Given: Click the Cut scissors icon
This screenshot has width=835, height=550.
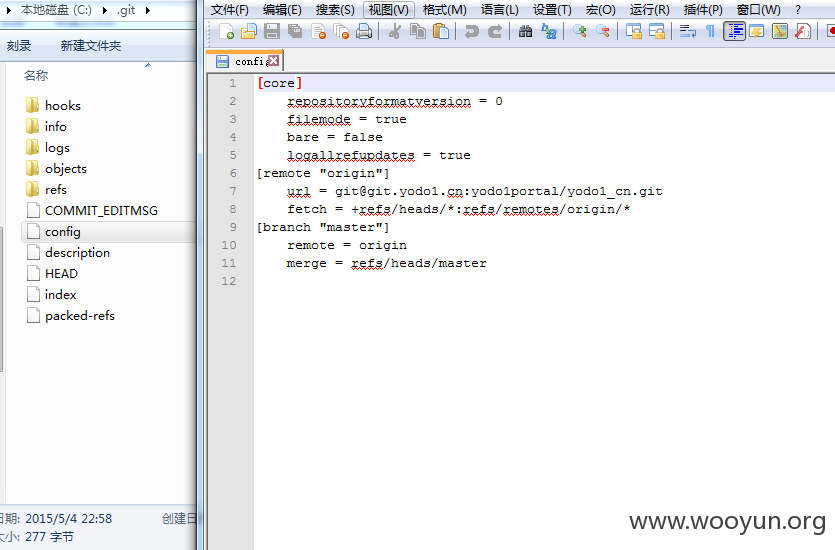Looking at the screenshot, I should tap(395, 31).
